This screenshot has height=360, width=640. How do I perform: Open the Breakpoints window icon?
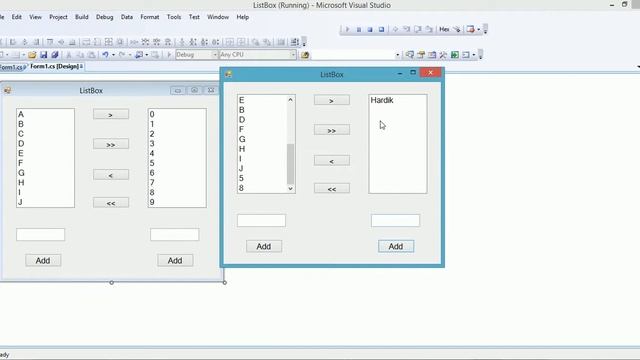pos(470,29)
